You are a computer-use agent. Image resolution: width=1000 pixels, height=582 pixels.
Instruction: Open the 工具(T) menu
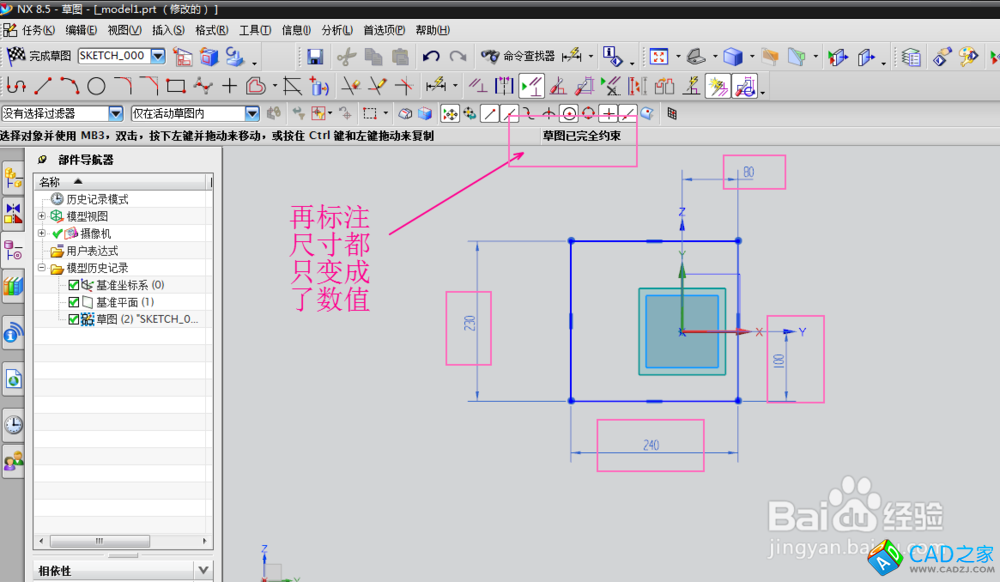(255, 30)
